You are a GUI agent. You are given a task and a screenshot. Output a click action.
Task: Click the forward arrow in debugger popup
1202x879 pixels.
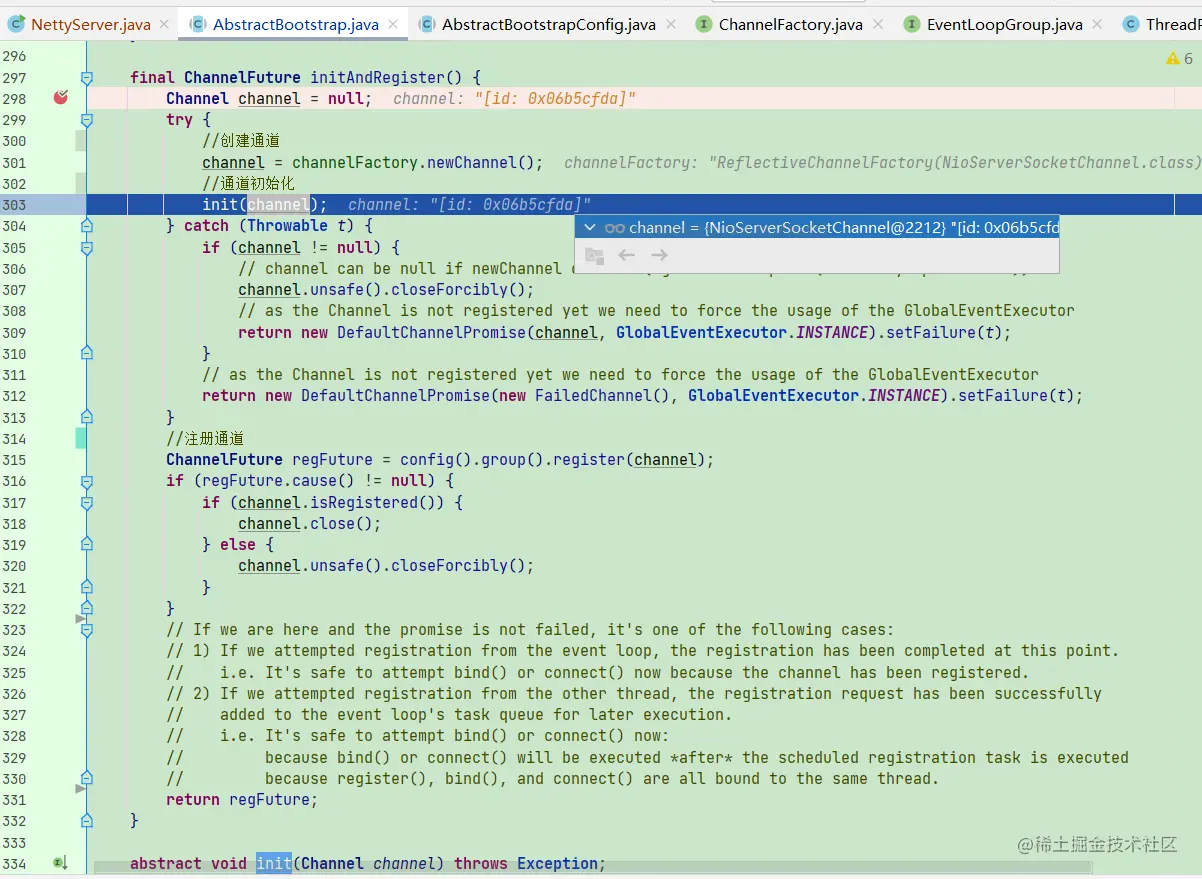pos(659,256)
